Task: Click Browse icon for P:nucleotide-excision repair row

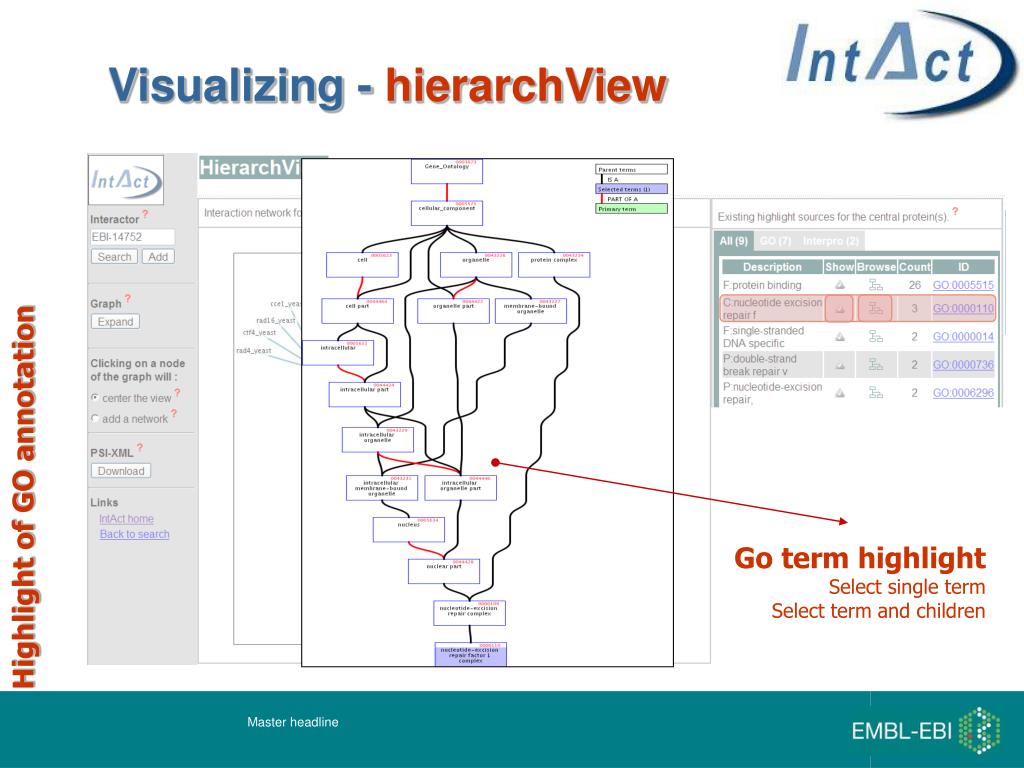Action: 876,392
